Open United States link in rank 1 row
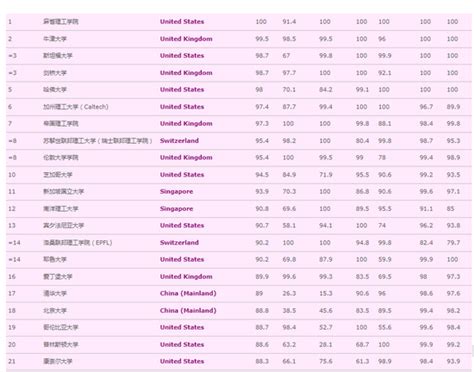This screenshot has height=372, width=474. tap(182, 22)
